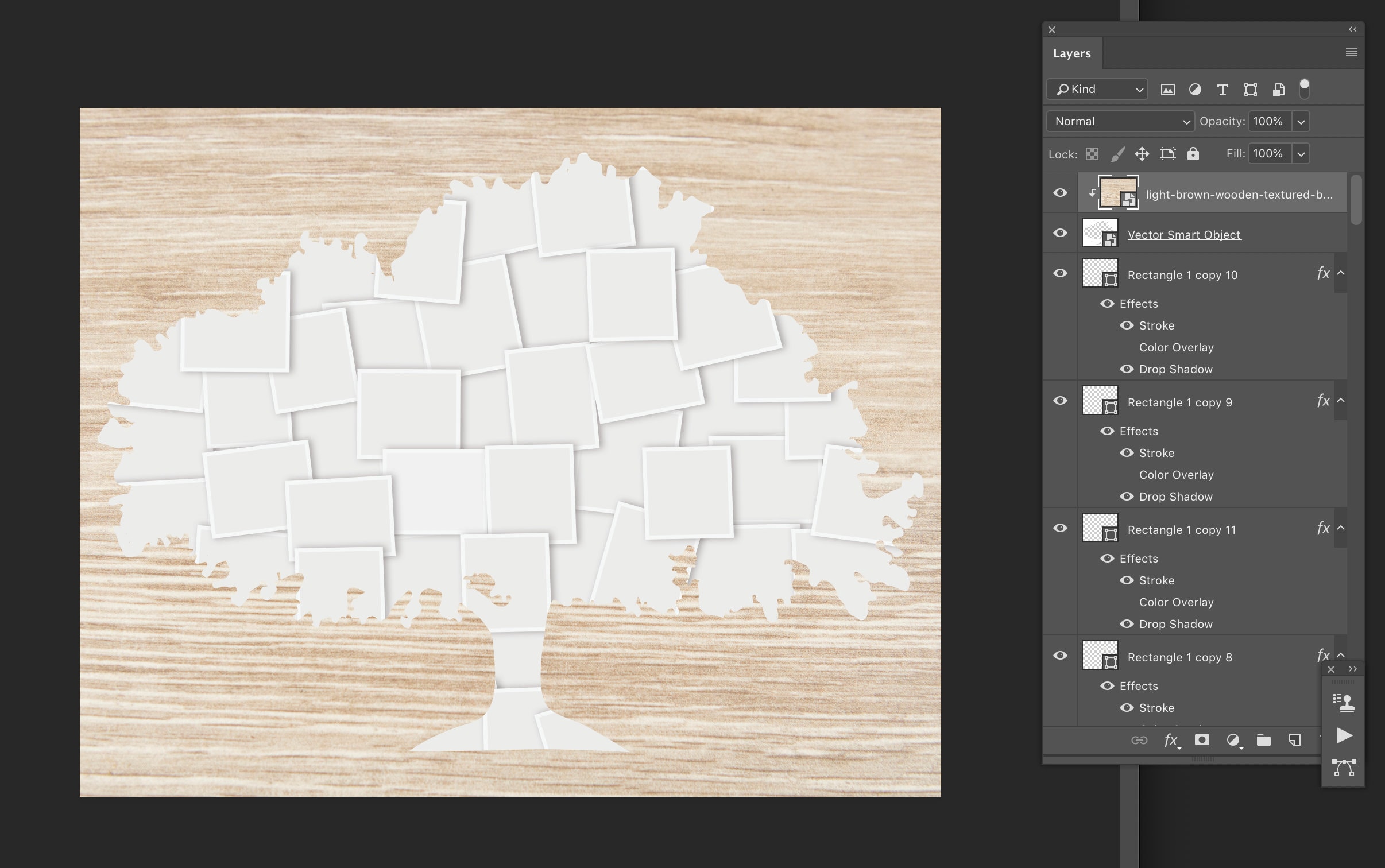This screenshot has width=1385, height=868.
Task: Toggle visibility of Rectangle 1 copy 9
Action: coord(1059,401)
